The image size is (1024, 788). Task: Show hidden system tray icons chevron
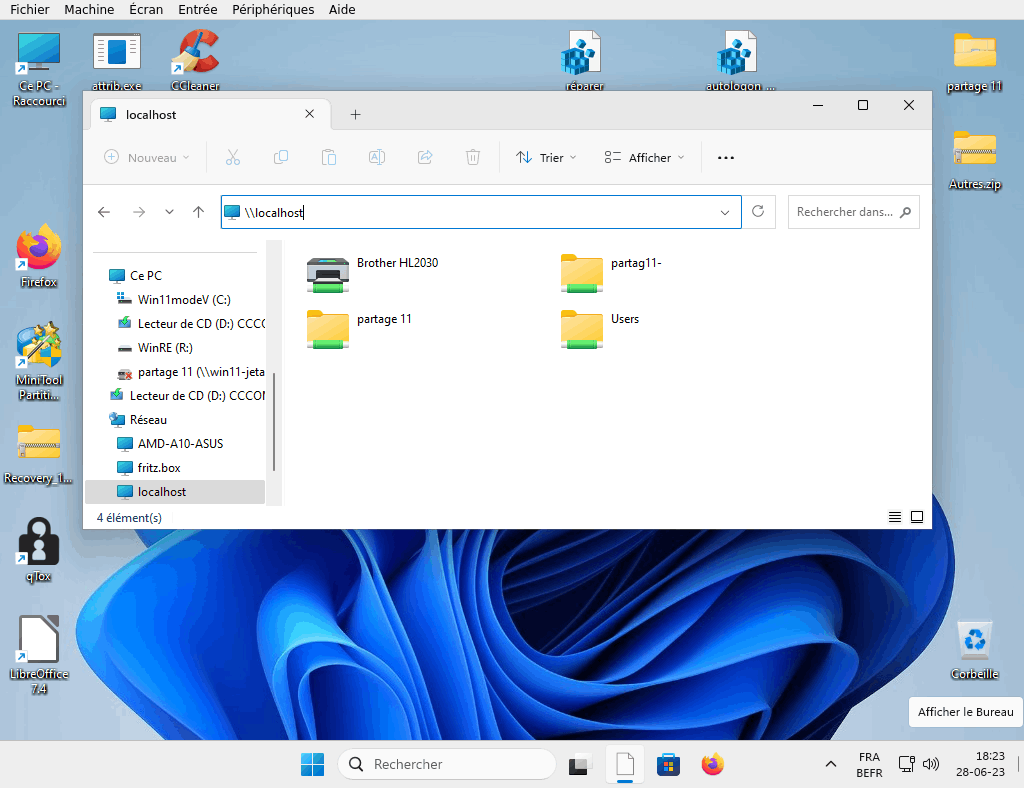831,764
